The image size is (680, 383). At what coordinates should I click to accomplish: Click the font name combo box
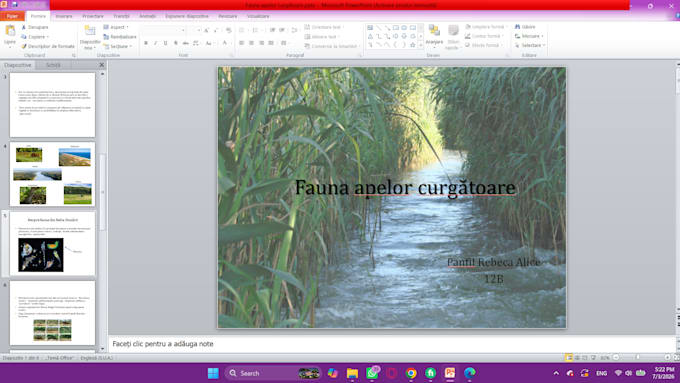164,30
